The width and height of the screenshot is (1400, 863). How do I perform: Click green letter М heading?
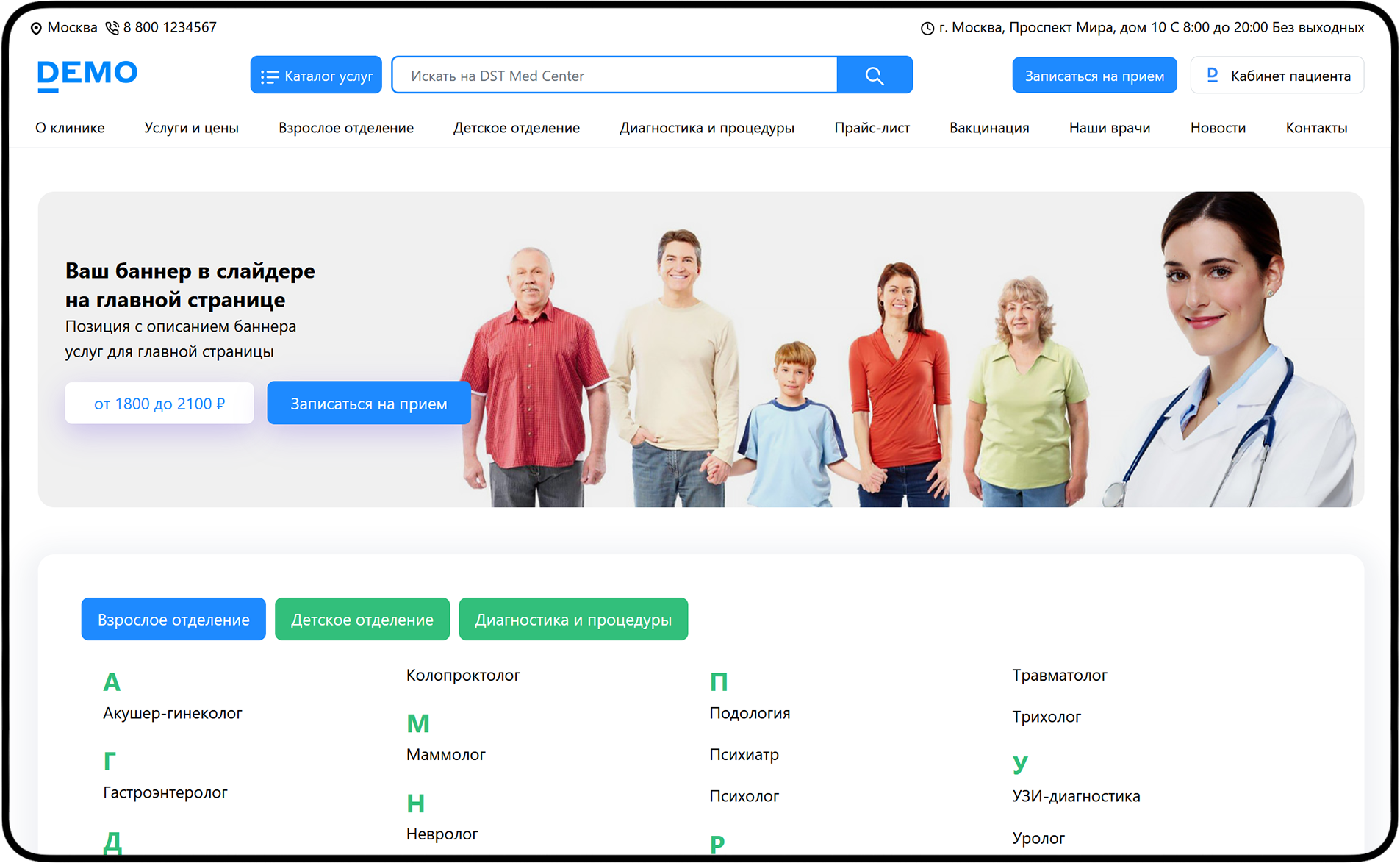(x=417, y=723)
